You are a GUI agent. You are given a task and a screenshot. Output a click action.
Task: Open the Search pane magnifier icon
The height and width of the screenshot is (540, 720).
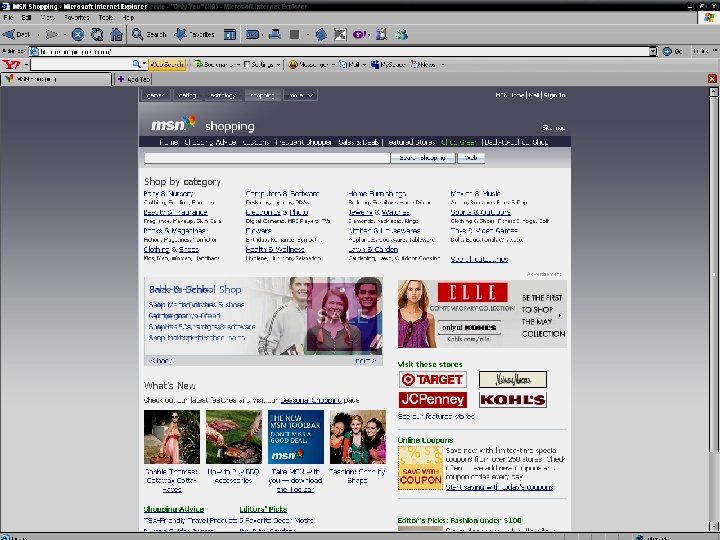click(137, 34)
